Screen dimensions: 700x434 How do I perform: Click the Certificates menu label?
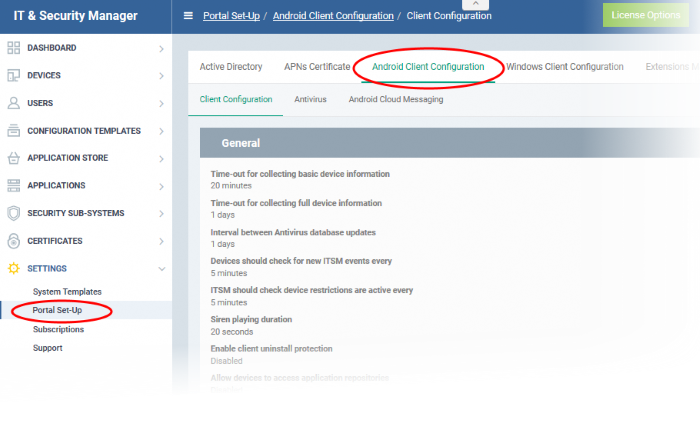55,241
